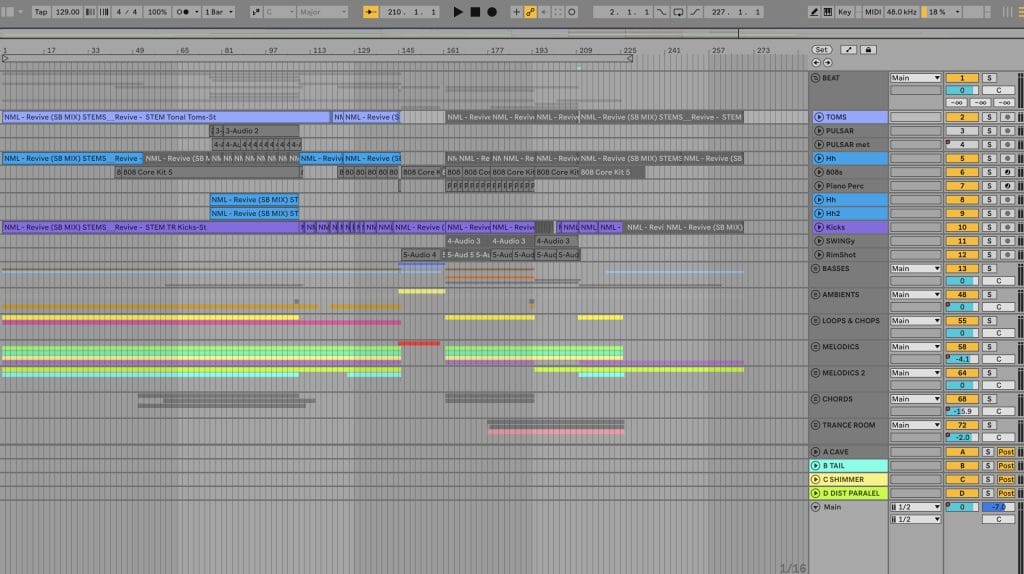Collapse the BEAT group track

pos(815,77)
